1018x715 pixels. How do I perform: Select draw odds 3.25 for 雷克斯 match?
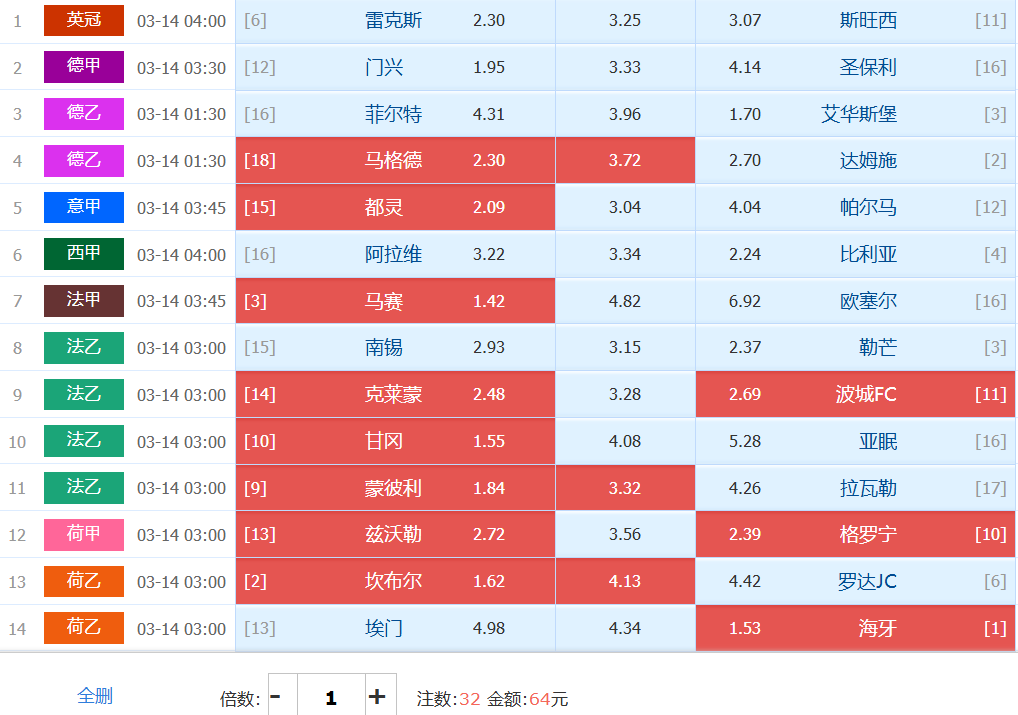pyautogui.click(x=625, y=21)
